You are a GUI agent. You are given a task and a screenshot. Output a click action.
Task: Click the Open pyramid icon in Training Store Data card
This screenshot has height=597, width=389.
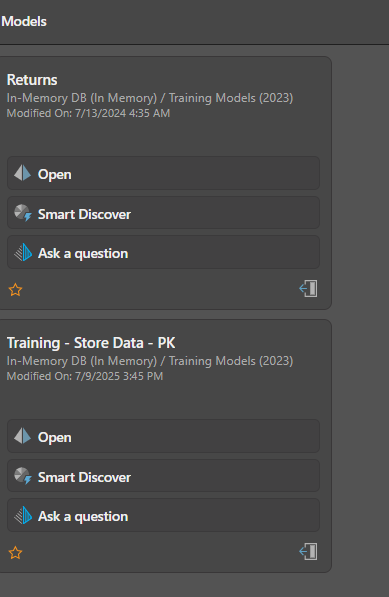tap(22, 436)
